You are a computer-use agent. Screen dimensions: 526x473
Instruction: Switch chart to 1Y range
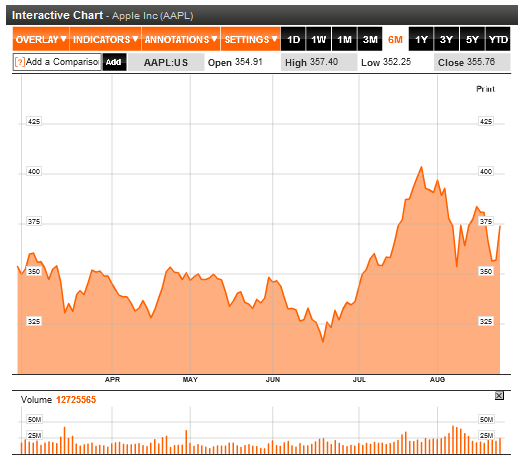point(421,40)
